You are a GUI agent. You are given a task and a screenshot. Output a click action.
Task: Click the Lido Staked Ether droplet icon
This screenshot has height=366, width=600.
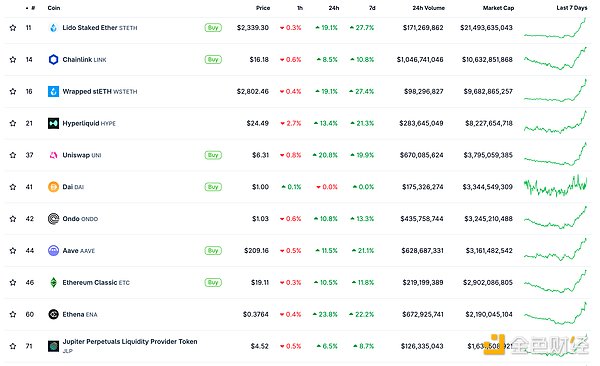[54, 28]
